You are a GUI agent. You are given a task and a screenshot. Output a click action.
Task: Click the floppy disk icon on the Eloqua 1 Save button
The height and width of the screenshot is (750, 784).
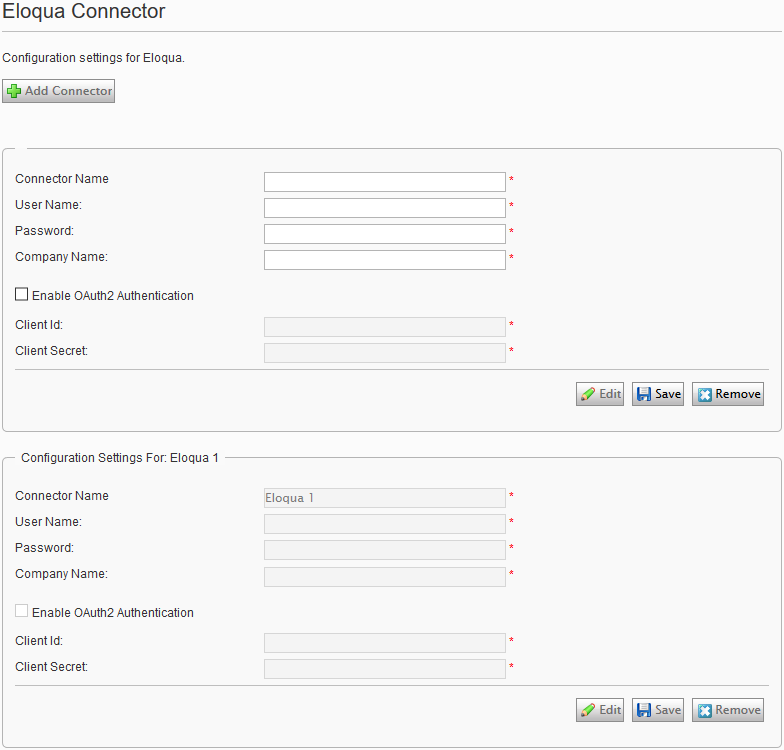tap(644, 710)
